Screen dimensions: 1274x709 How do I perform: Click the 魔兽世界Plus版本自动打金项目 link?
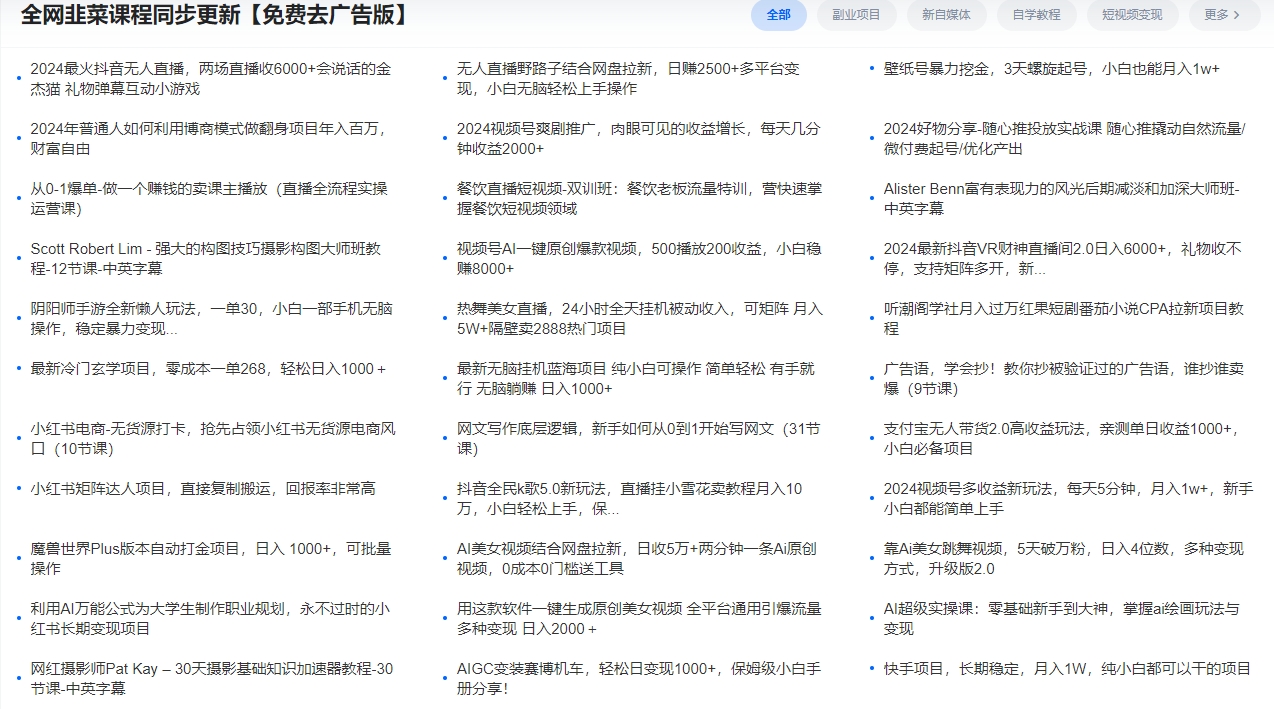[x=206, y=548]
